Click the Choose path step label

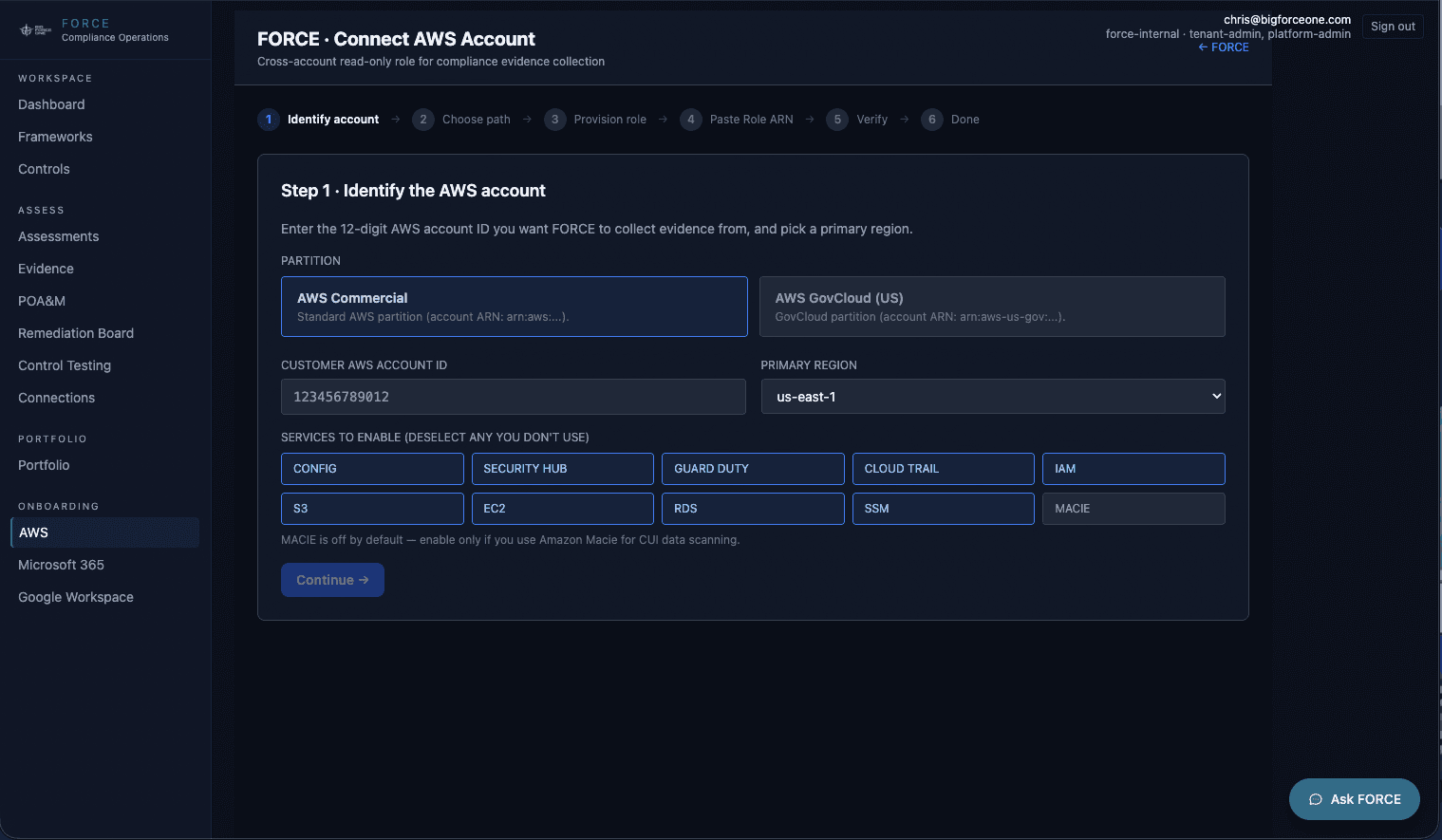click(x=477, y=120)
